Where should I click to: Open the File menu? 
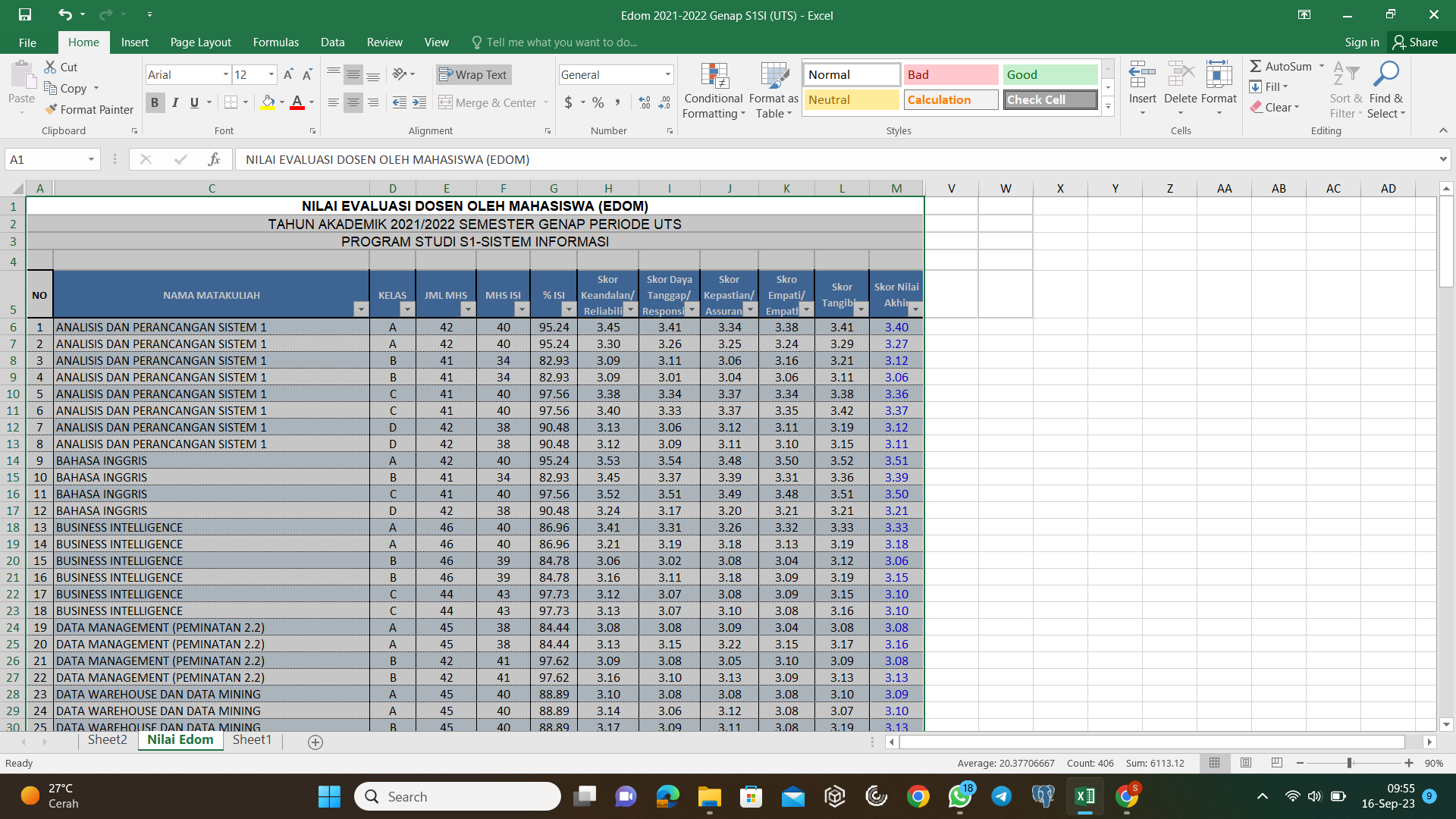[28, 42]
